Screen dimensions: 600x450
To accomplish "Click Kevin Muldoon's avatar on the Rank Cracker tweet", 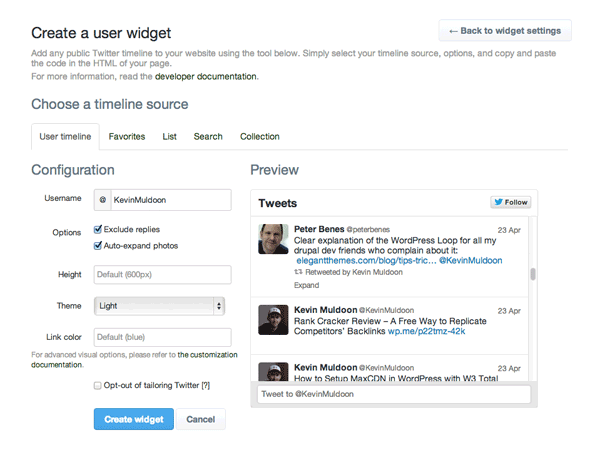I will pyautogui.click(x=273, y=320).
